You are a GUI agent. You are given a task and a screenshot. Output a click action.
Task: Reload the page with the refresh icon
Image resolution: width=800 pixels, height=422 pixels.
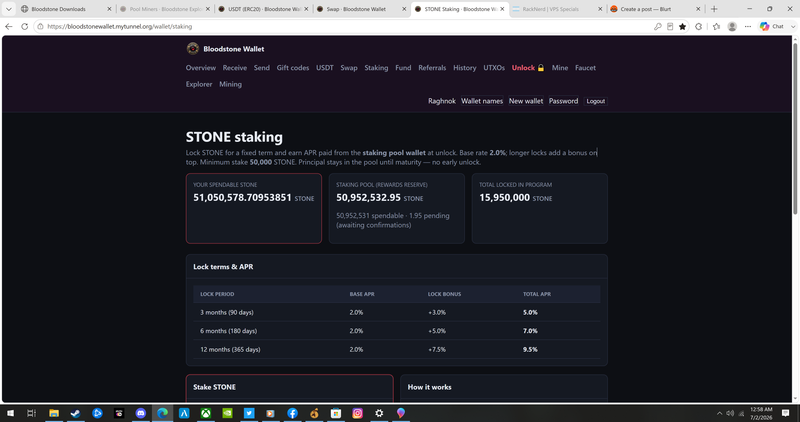click(24, 27)
